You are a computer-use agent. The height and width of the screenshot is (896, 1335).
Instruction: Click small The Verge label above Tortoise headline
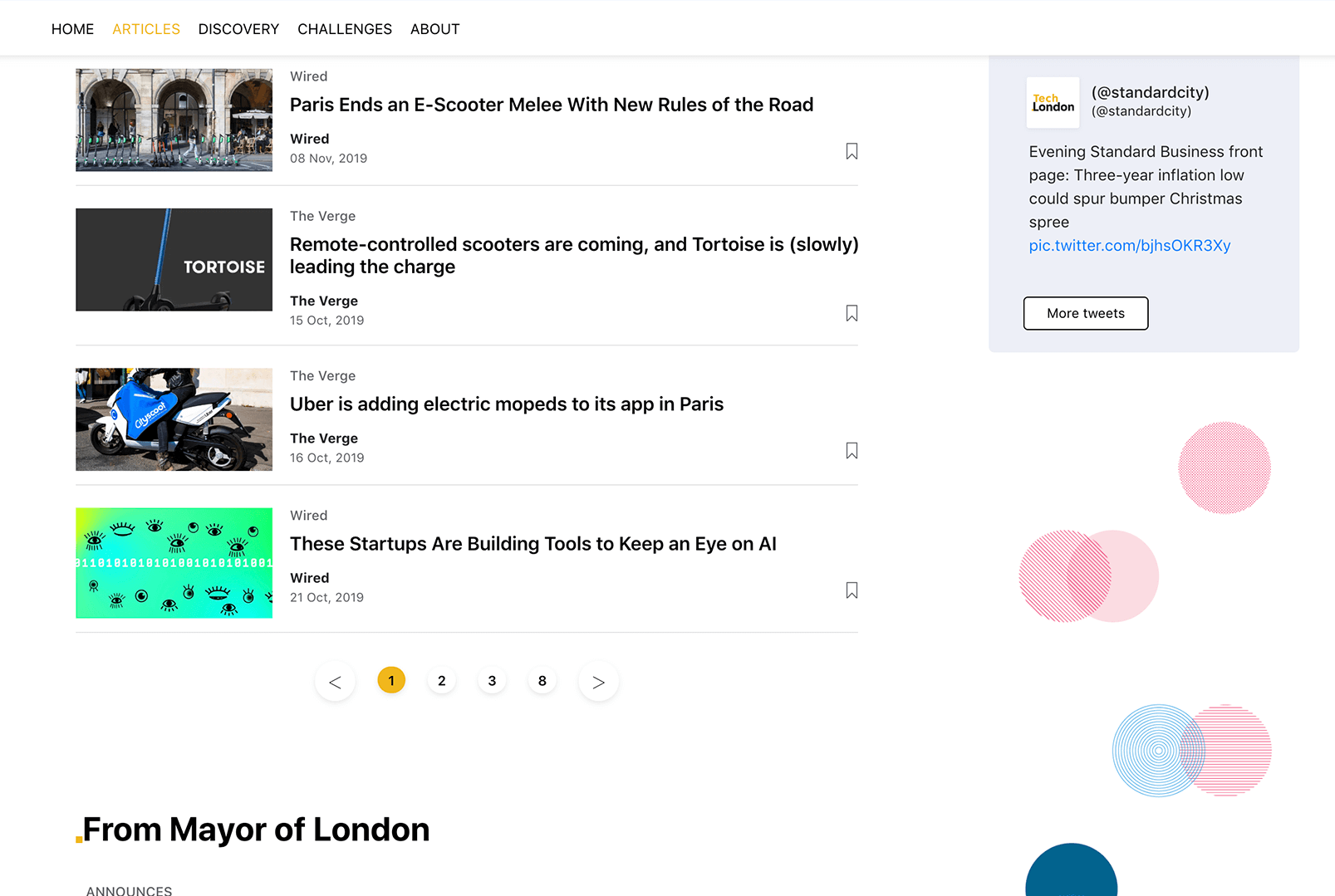(x=322, y=216)
